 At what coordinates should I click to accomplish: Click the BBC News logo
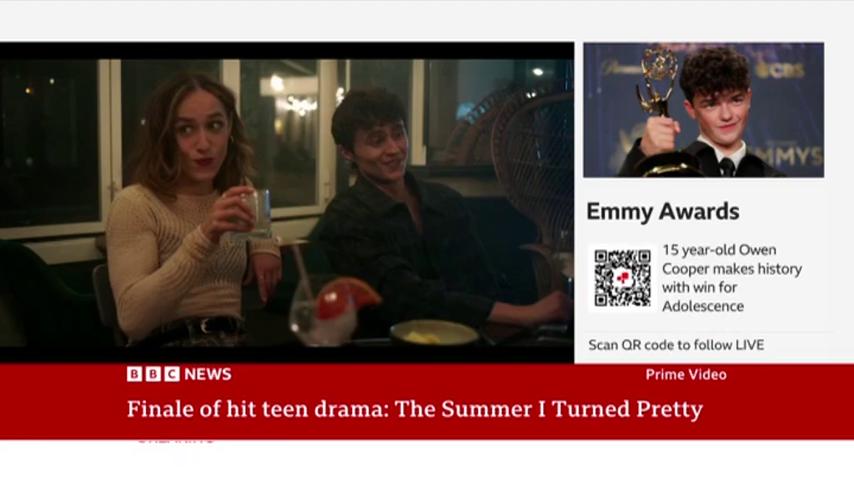pyautogui.click(x=179, y=374)
